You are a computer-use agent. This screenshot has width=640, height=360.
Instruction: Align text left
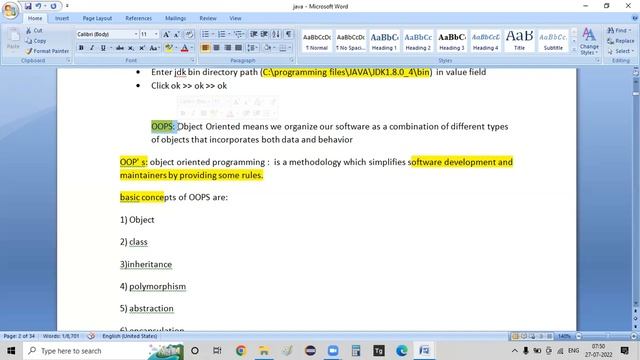[x=205, y=48]
